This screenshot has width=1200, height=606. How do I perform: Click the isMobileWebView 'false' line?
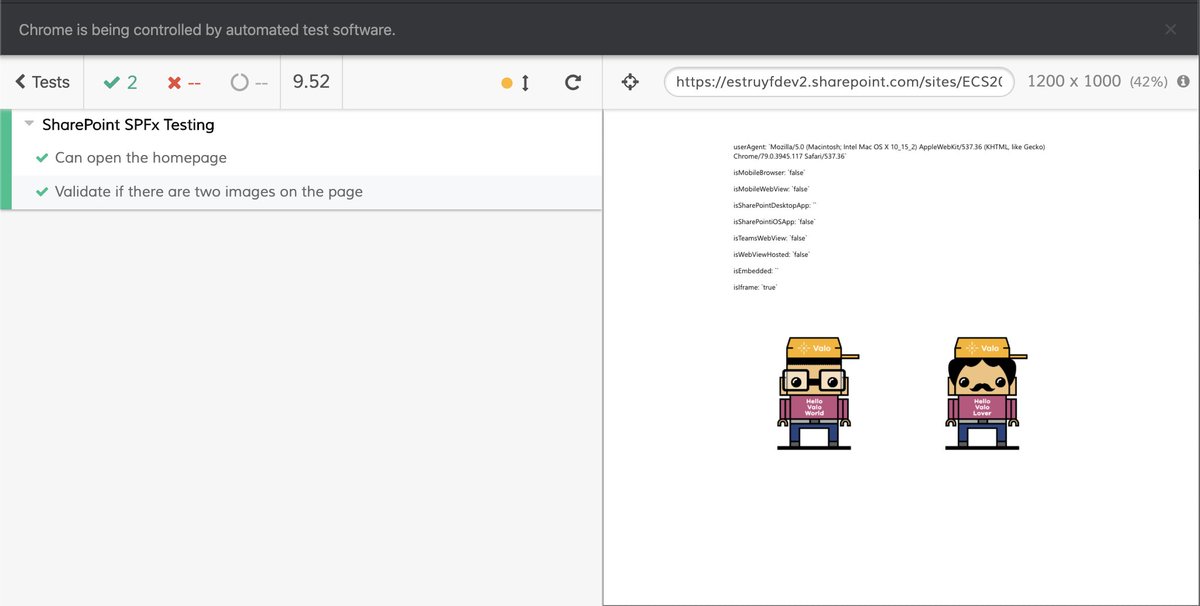point(771,188)
